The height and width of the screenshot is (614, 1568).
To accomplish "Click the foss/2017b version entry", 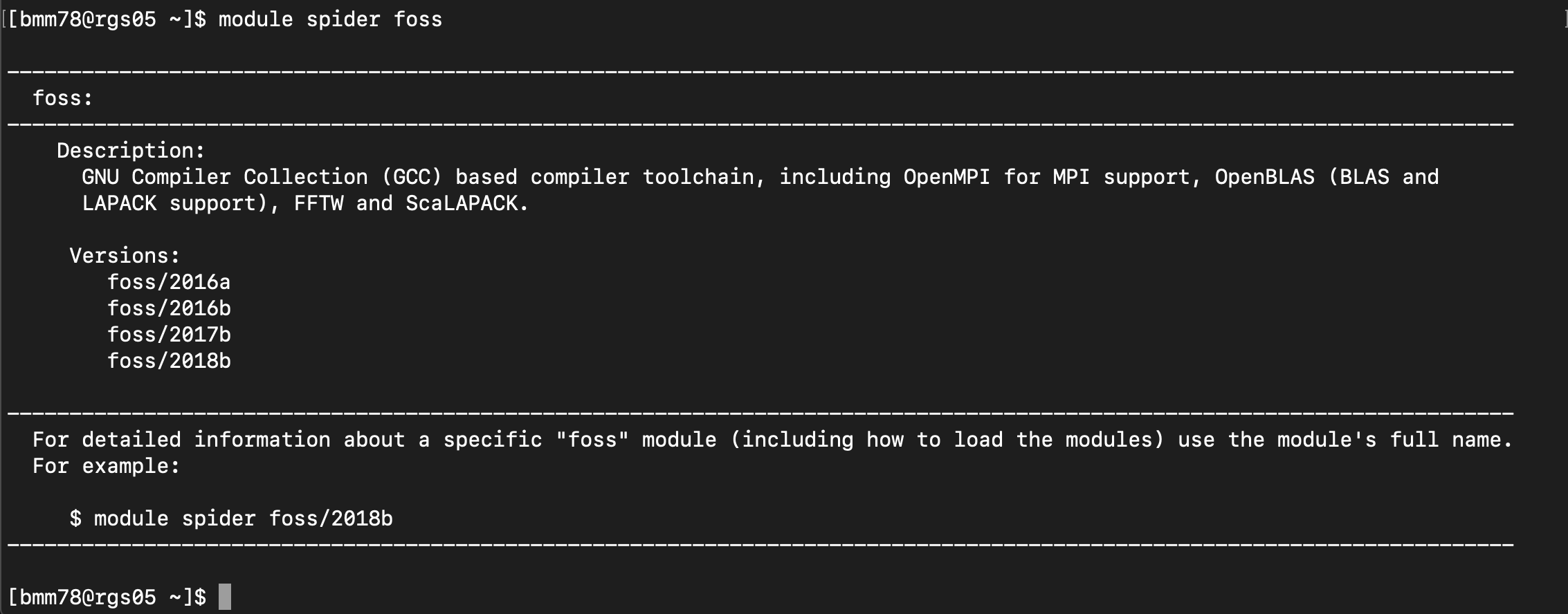I will pyautogui.click(x=169, y=335).
